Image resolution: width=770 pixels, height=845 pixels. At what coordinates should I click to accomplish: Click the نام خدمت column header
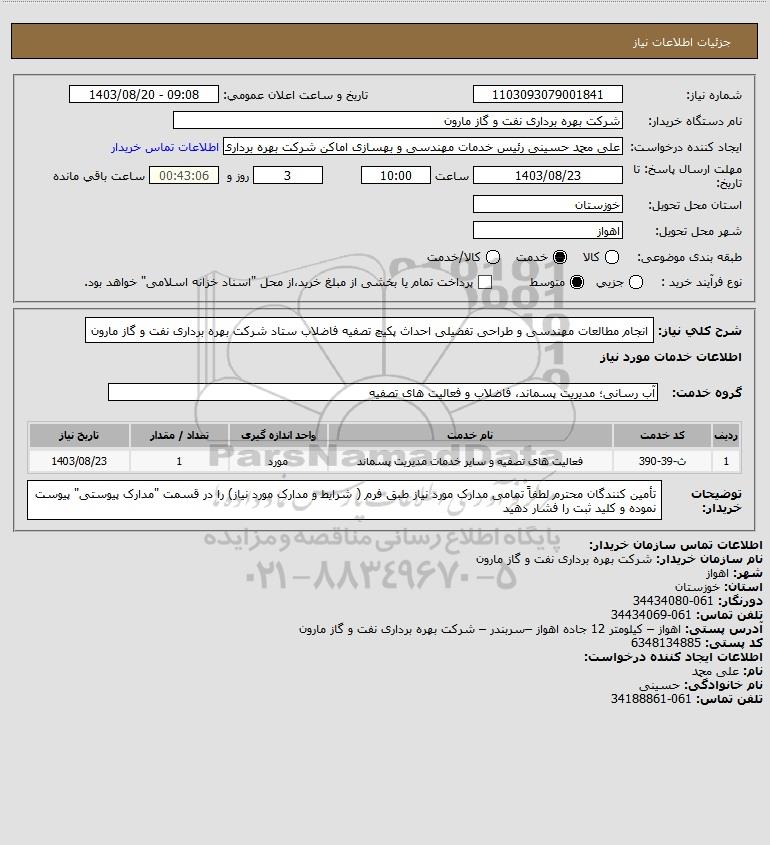coord(470,435)
